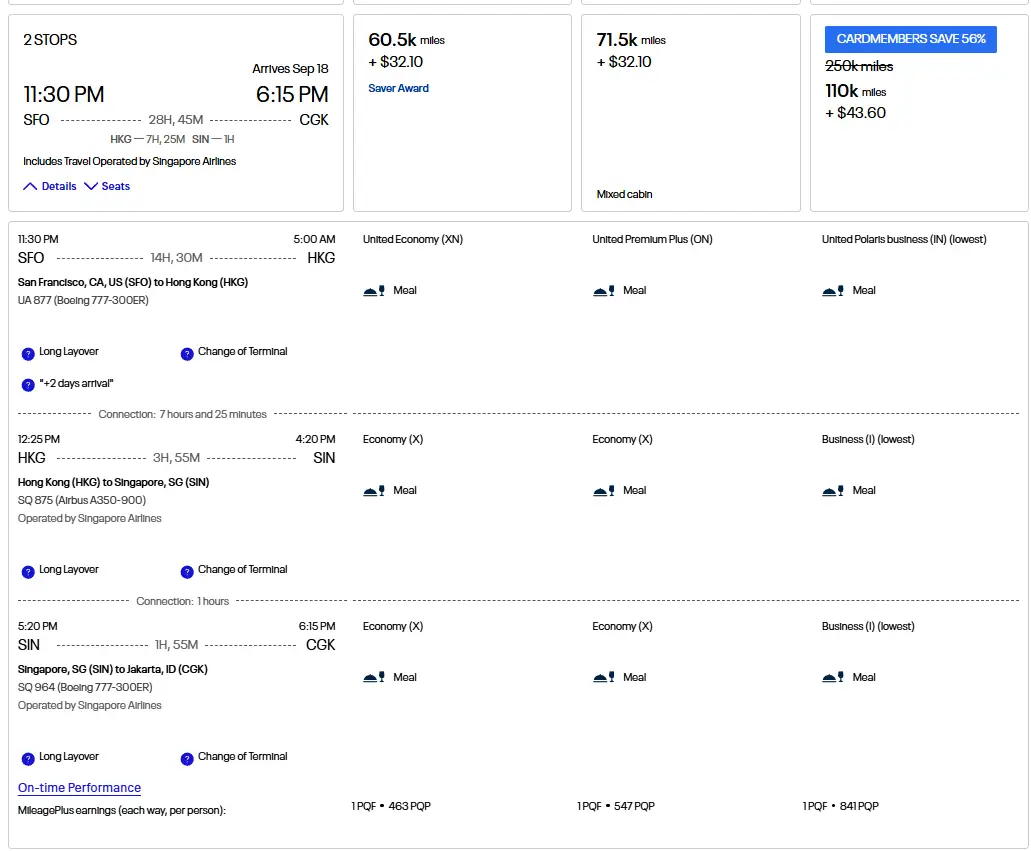Select the 110k miles cardmember business fare
Screen dimensions: 1031x851
919,113
